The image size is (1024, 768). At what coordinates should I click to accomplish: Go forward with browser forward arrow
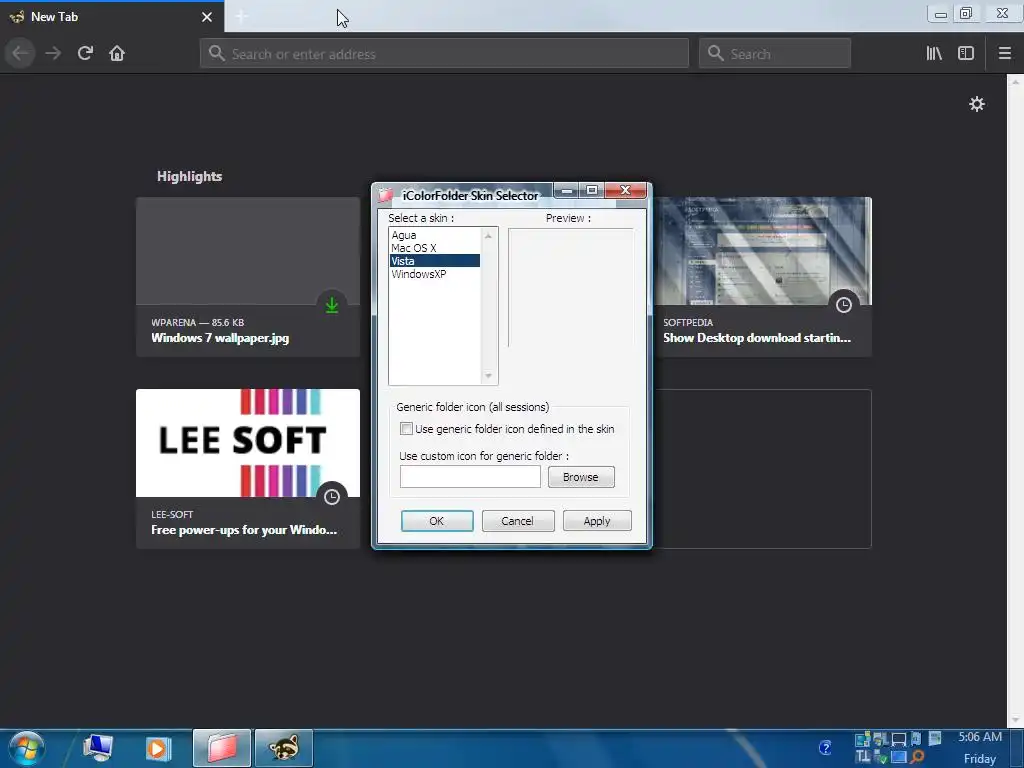pyautogui.click(x=53, y=53)
